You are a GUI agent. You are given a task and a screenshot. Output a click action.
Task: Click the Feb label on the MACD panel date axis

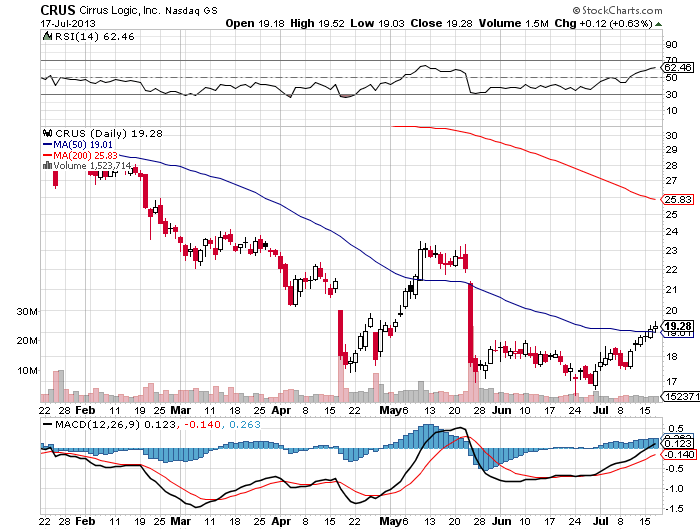coord(85,521)
